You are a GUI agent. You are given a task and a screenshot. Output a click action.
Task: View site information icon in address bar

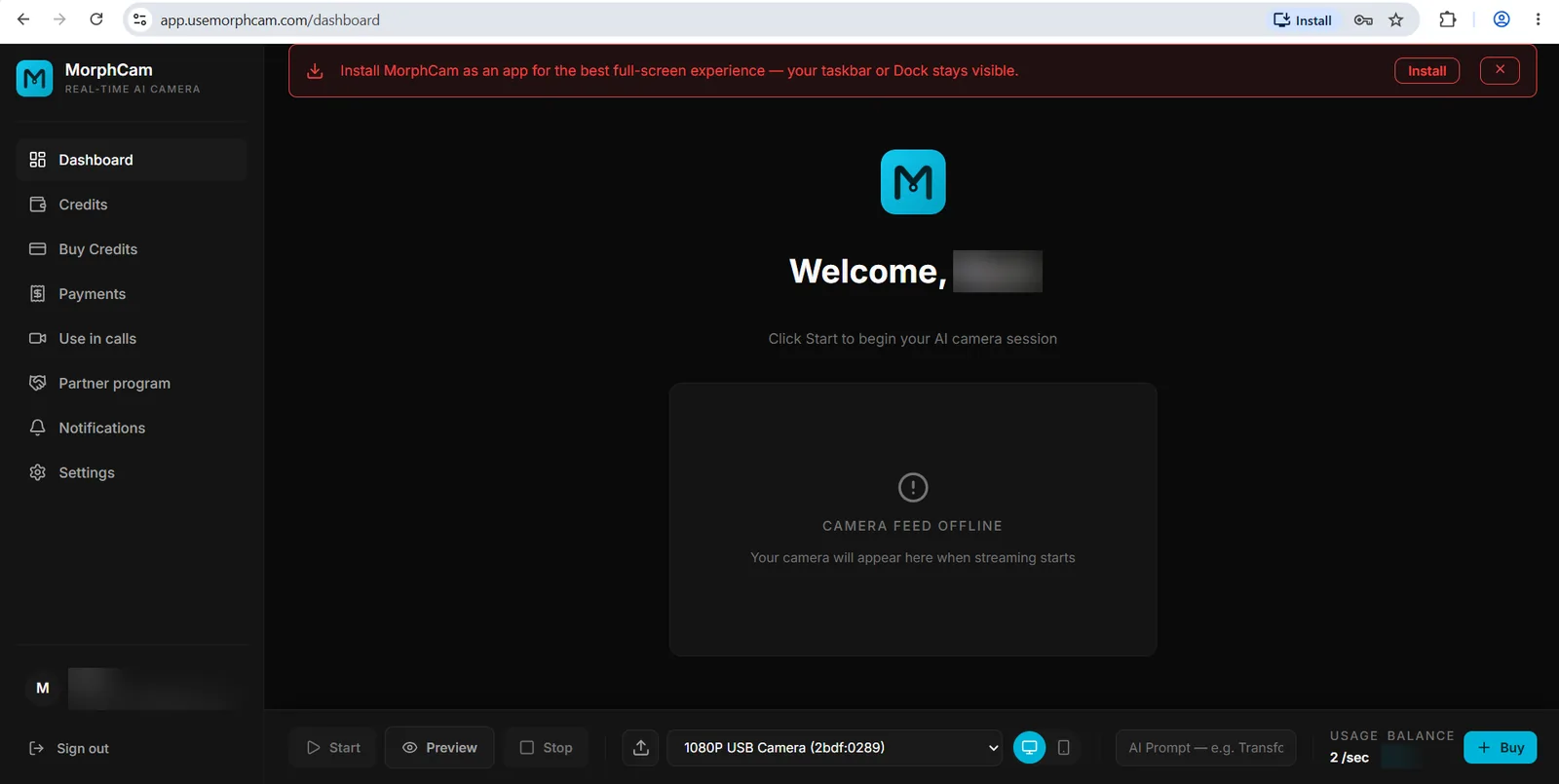pos(140,19)
